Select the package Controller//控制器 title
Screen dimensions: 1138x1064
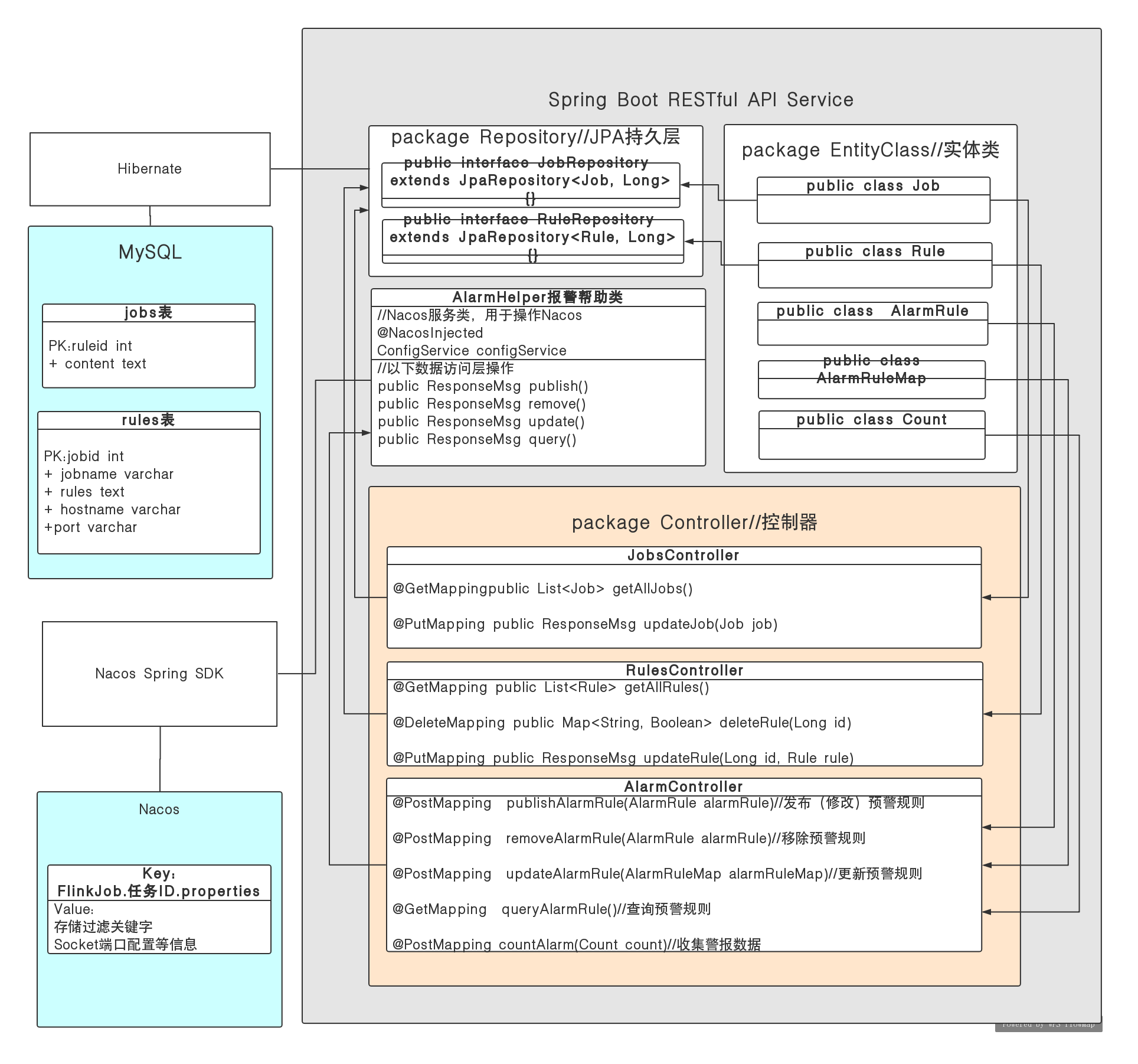694,523
